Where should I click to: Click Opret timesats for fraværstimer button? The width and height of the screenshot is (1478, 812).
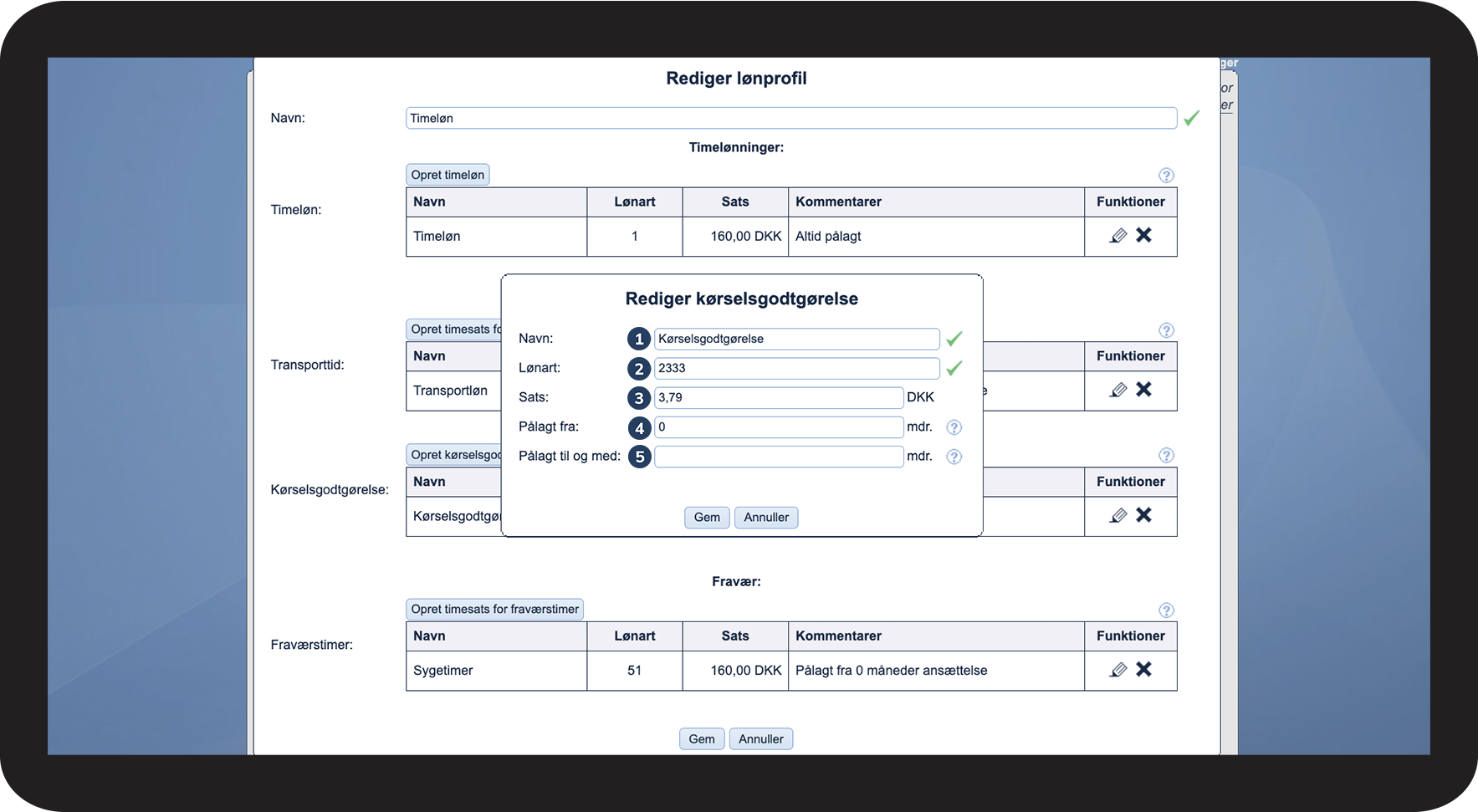494,609
